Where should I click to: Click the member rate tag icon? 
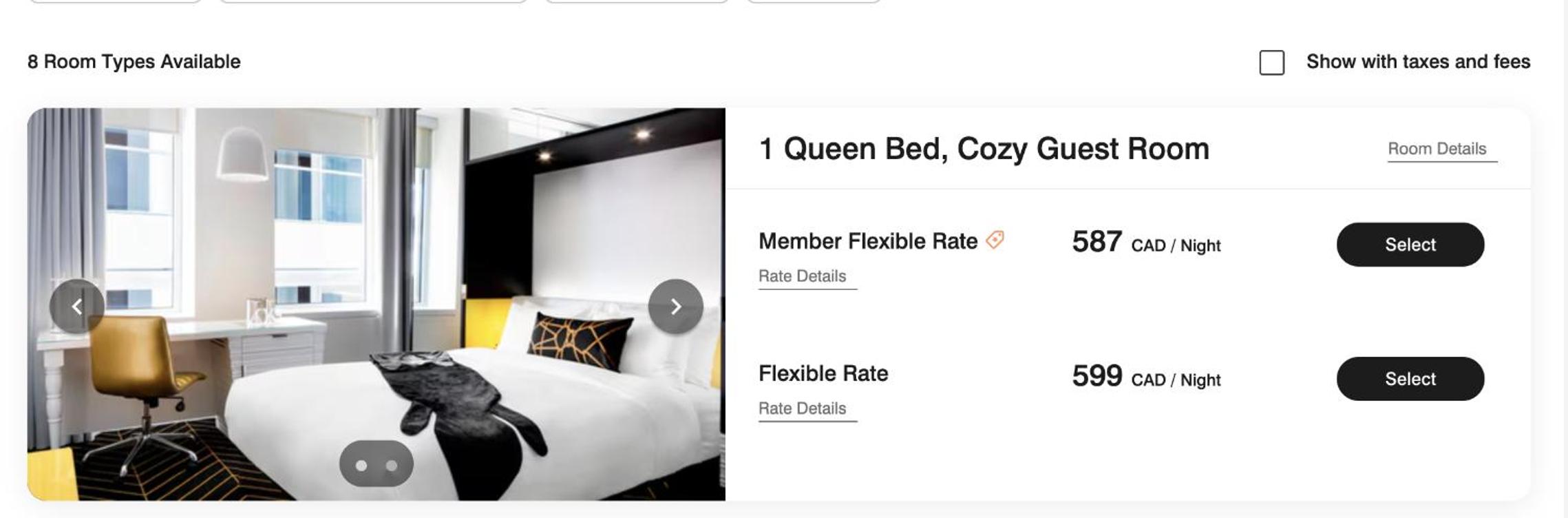995,240
